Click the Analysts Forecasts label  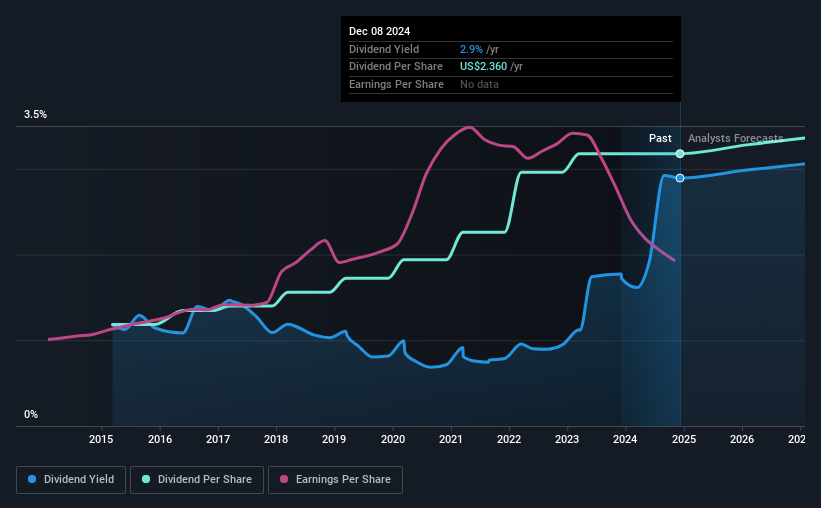pyautogui.click(x=735, y=138)
